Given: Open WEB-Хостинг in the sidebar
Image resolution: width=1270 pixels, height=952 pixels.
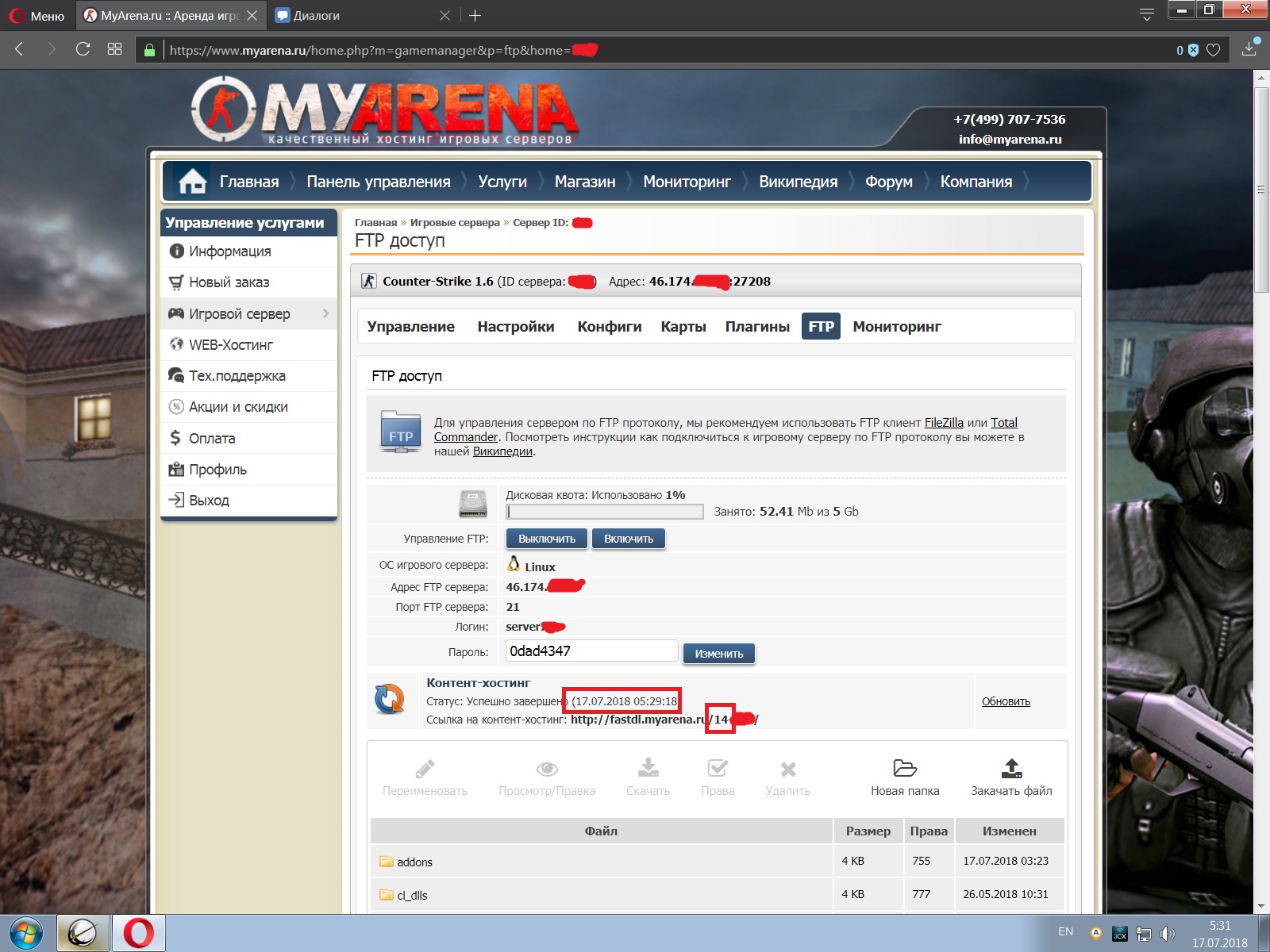Looking at the screenshot, I should 249,345.
